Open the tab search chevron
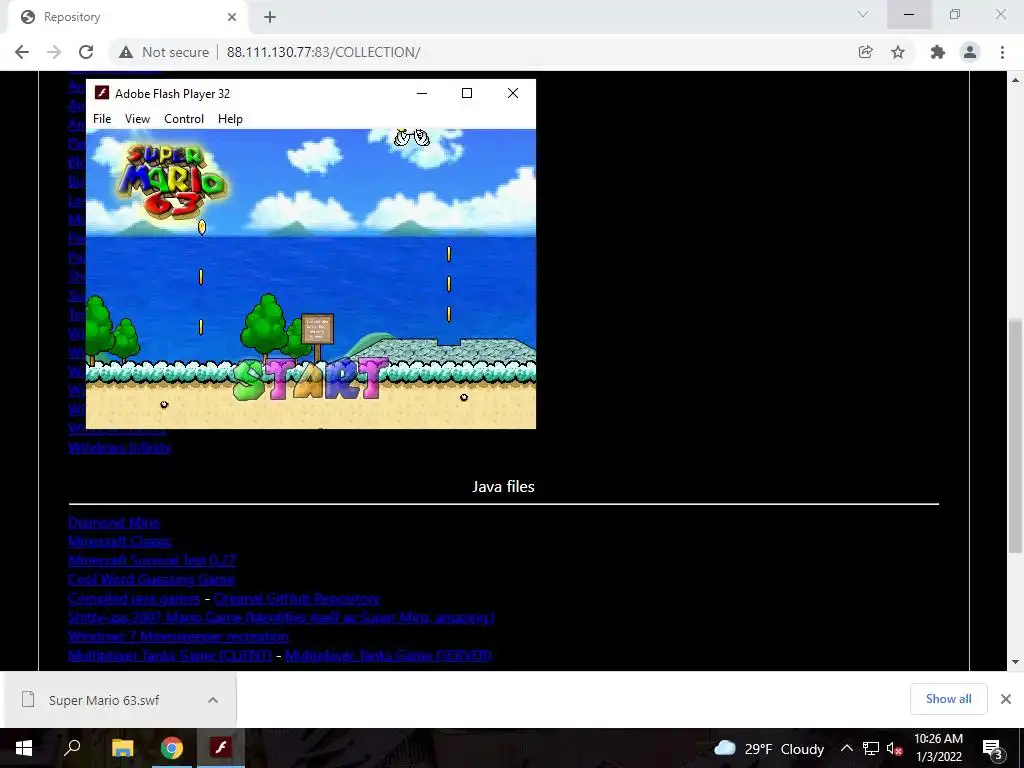 coord(863,14)
